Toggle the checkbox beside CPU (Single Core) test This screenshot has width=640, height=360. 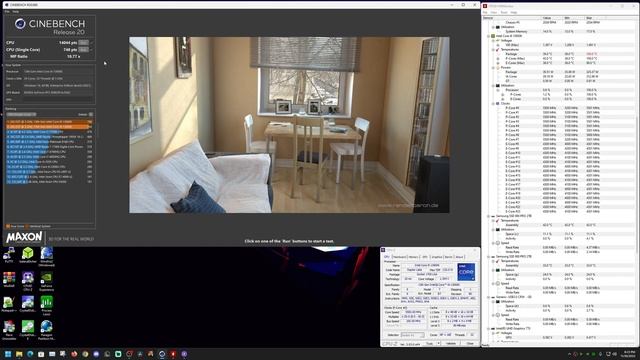[92, 49]
